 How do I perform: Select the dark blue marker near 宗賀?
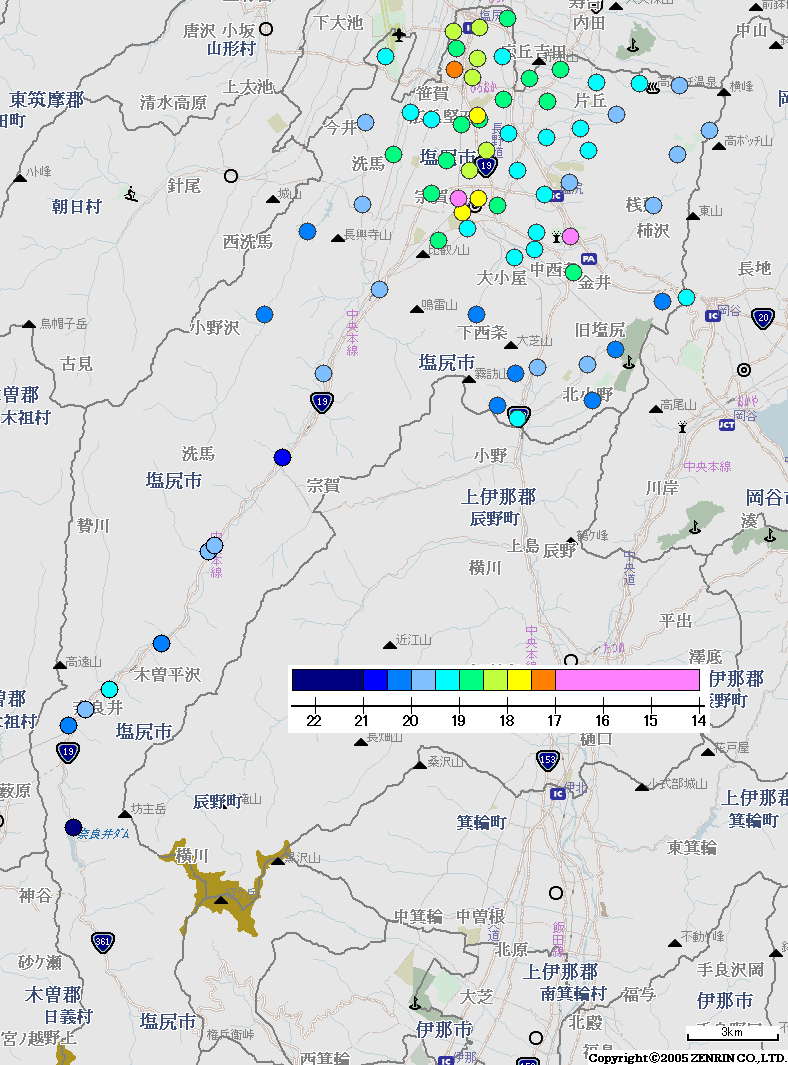coord(282,457)
